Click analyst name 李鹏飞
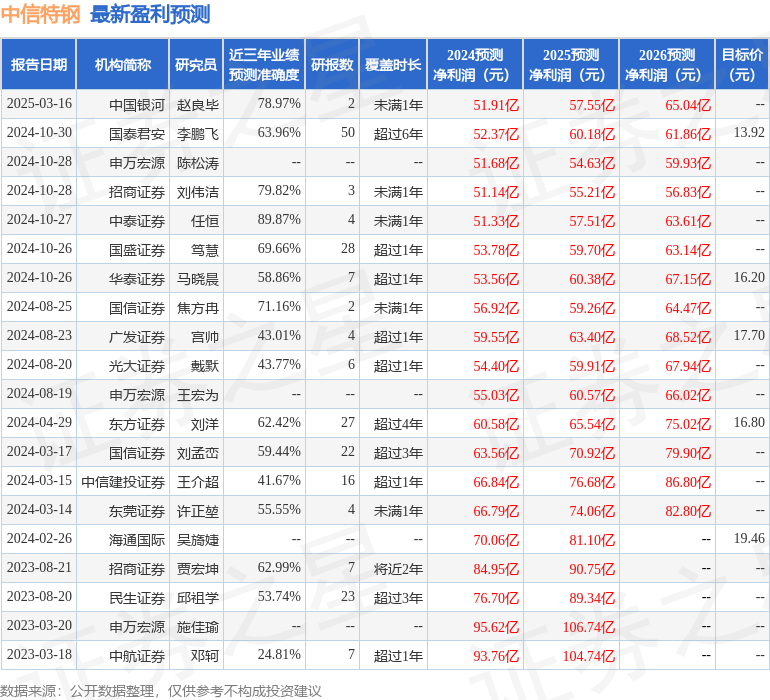Image resolution: width=770 pixels, height=700 pixels. click(198, 133)
